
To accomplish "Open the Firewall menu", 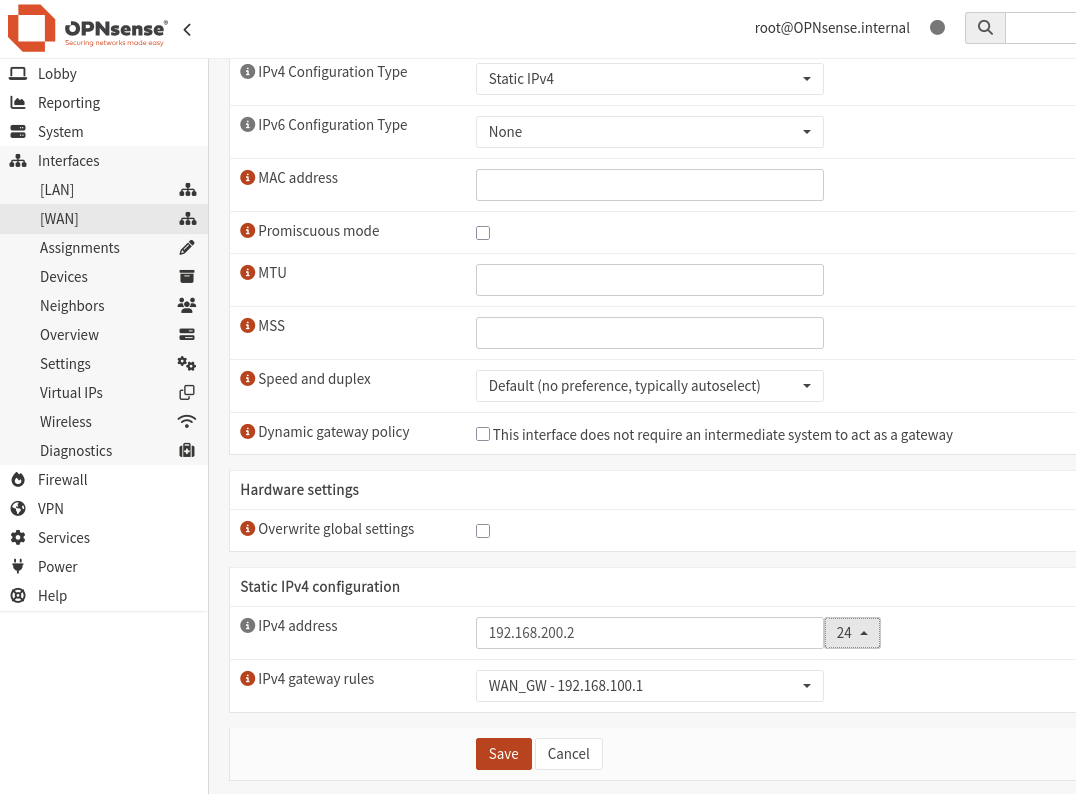I will [x=62, y=480].
